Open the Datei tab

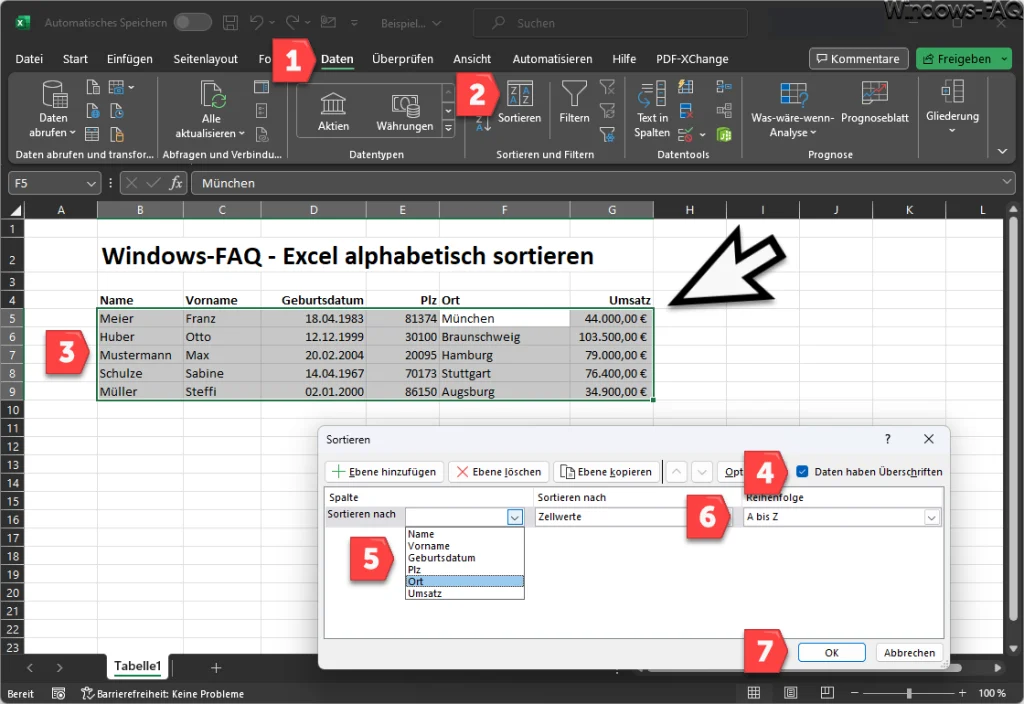[29, 59]
